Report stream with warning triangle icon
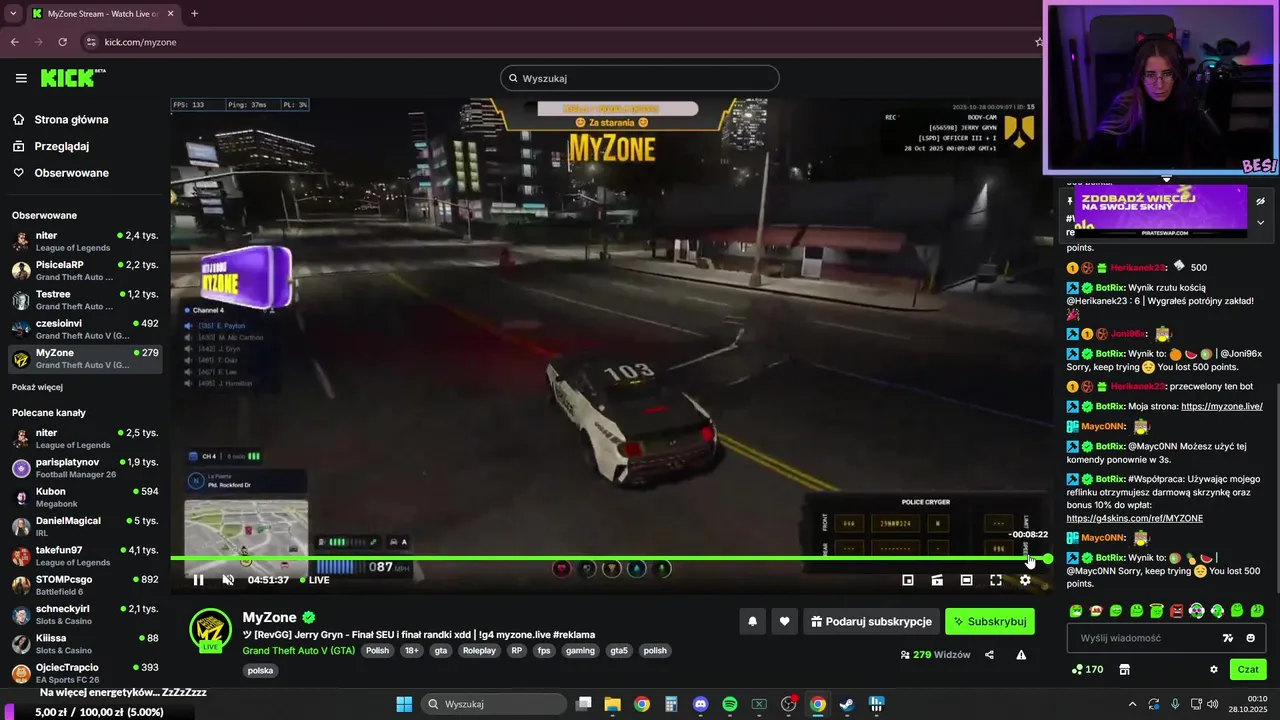 tap(1021, 655)
